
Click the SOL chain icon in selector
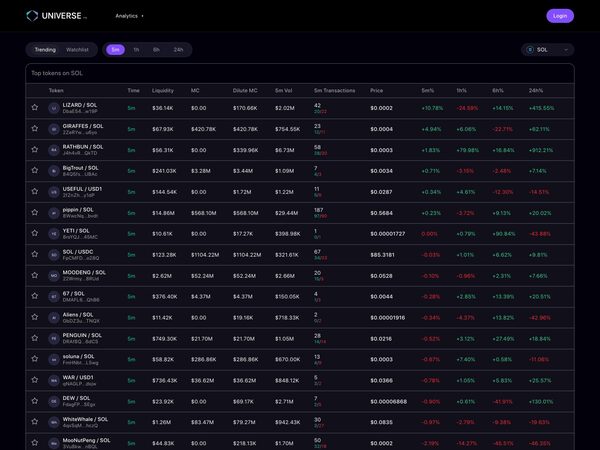[530, 50]
